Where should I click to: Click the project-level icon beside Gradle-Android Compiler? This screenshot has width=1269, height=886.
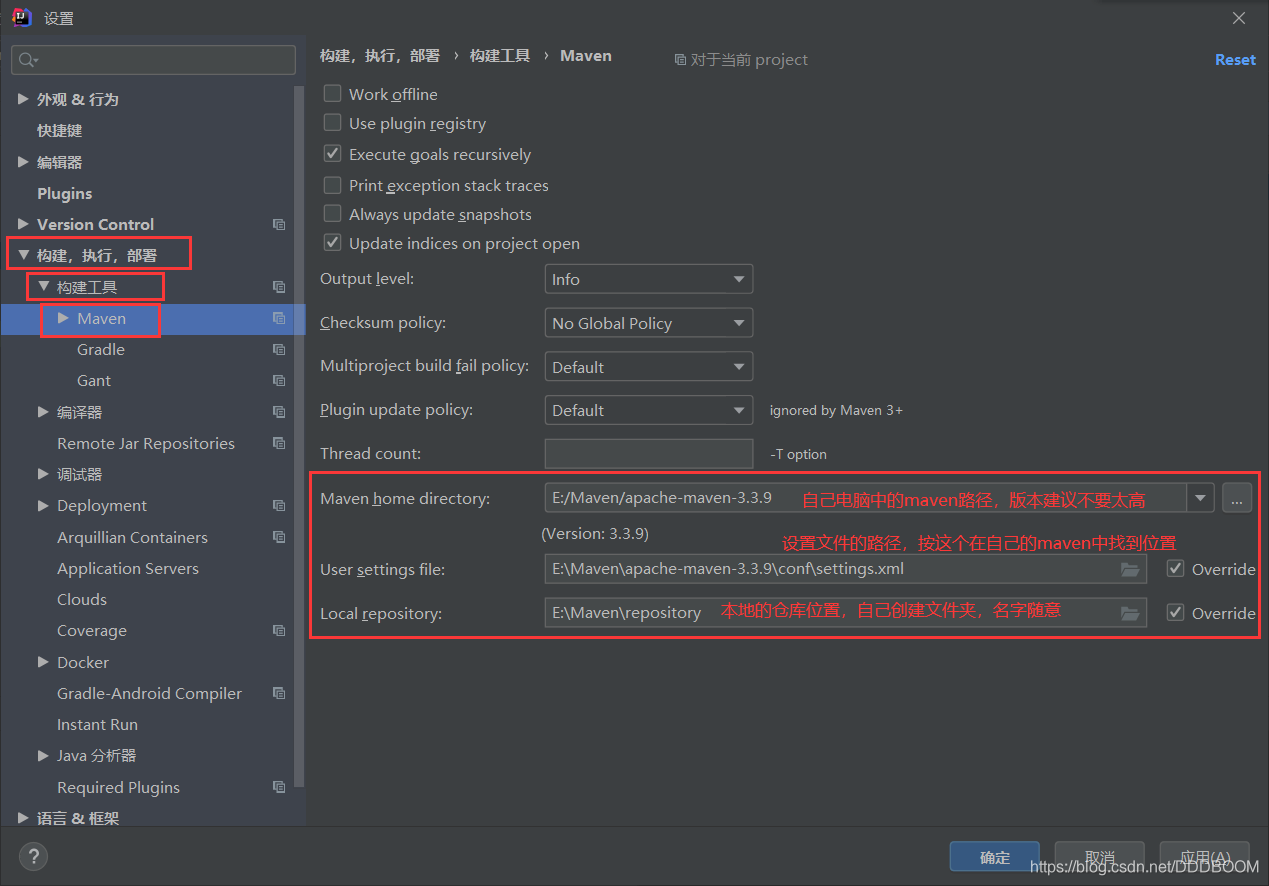[x=279, y=694]
